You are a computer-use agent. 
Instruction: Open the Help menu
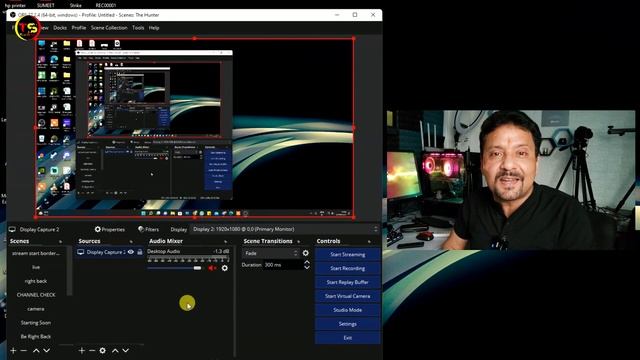[154, 28]
